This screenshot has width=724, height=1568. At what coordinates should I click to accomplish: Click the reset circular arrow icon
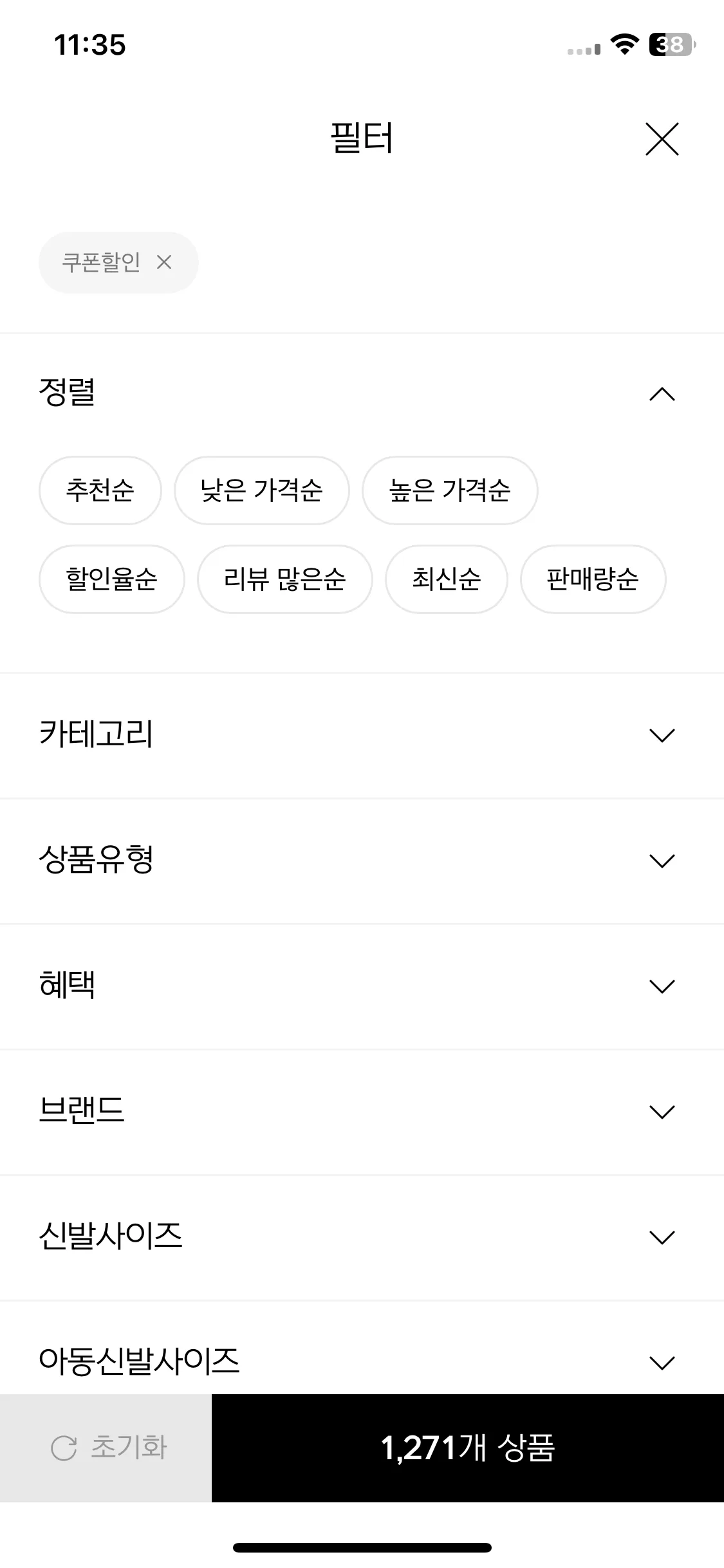click(x=64, y=1448)
